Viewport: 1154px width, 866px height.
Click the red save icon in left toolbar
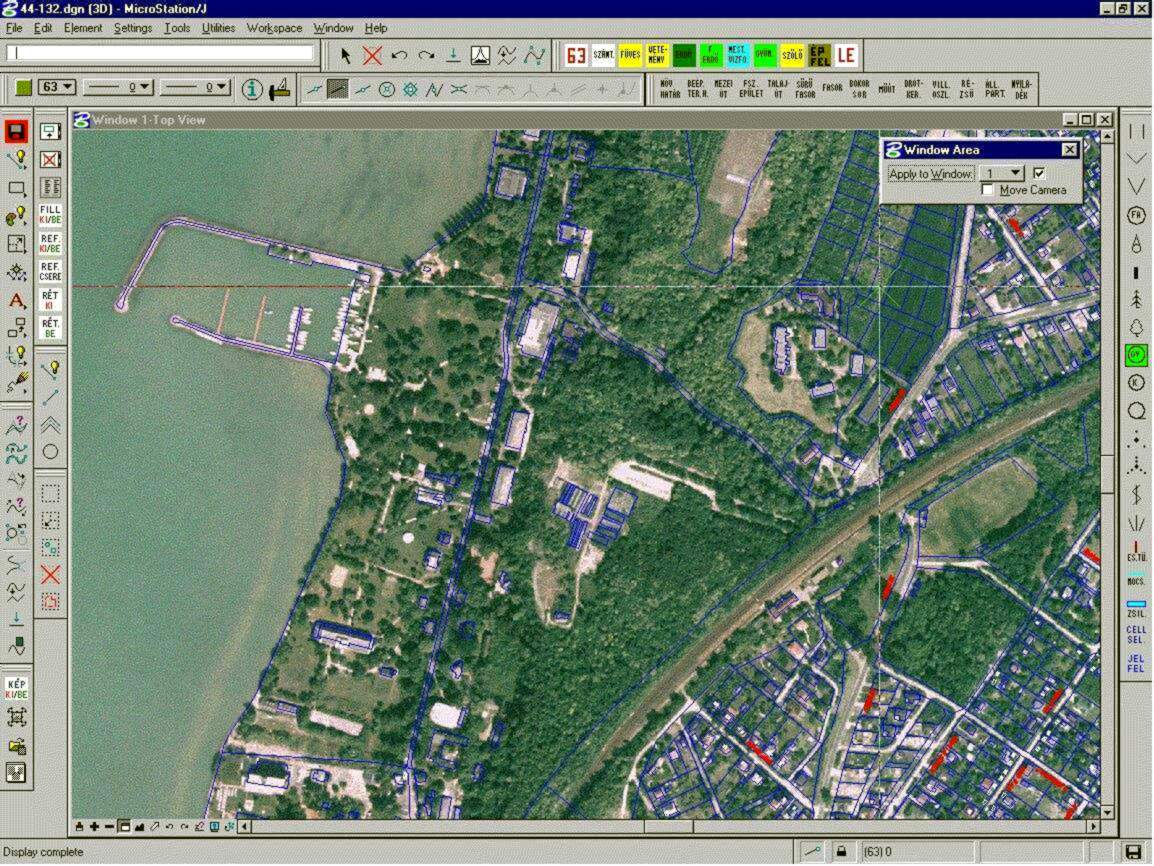click(x=16, y=132)
